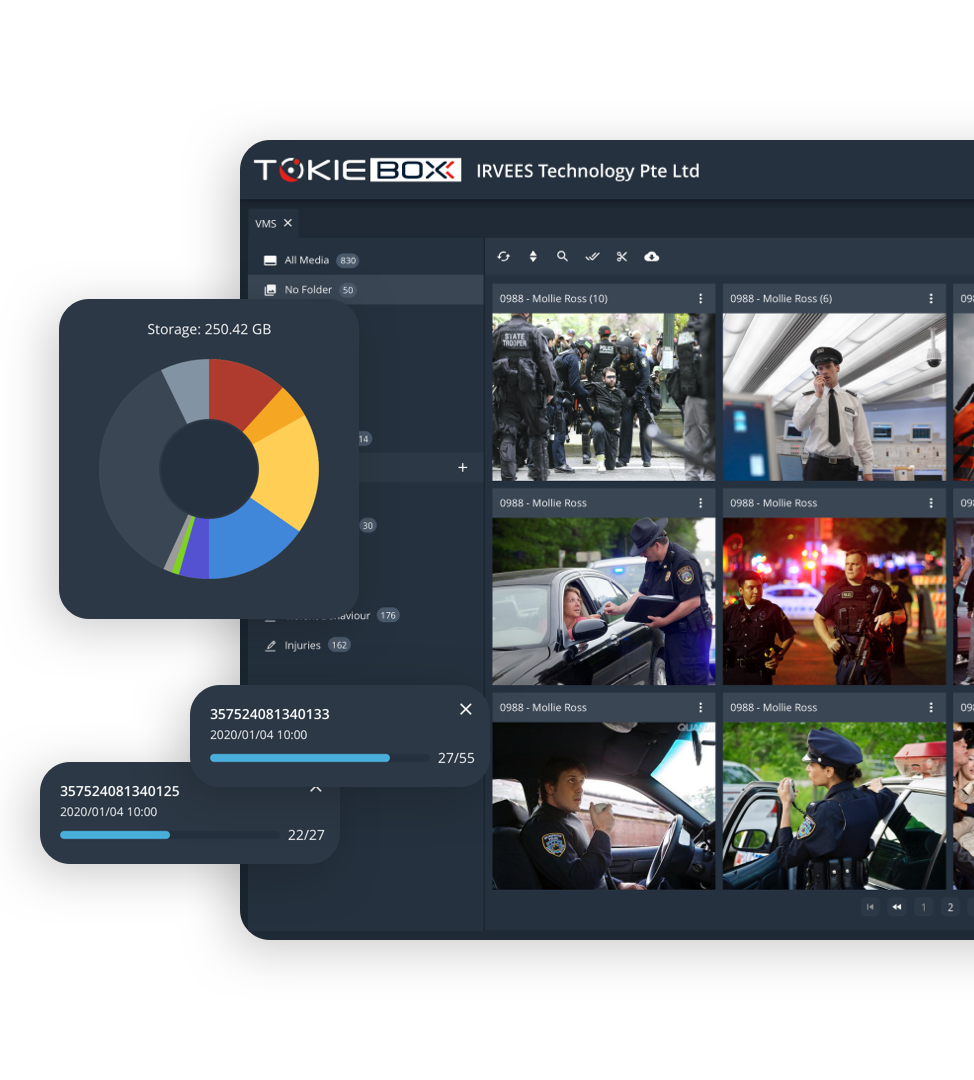Switch to the VMS tab
This screenshot has height=1080, width=974.
pyautogui.click(x=264, y=223)
